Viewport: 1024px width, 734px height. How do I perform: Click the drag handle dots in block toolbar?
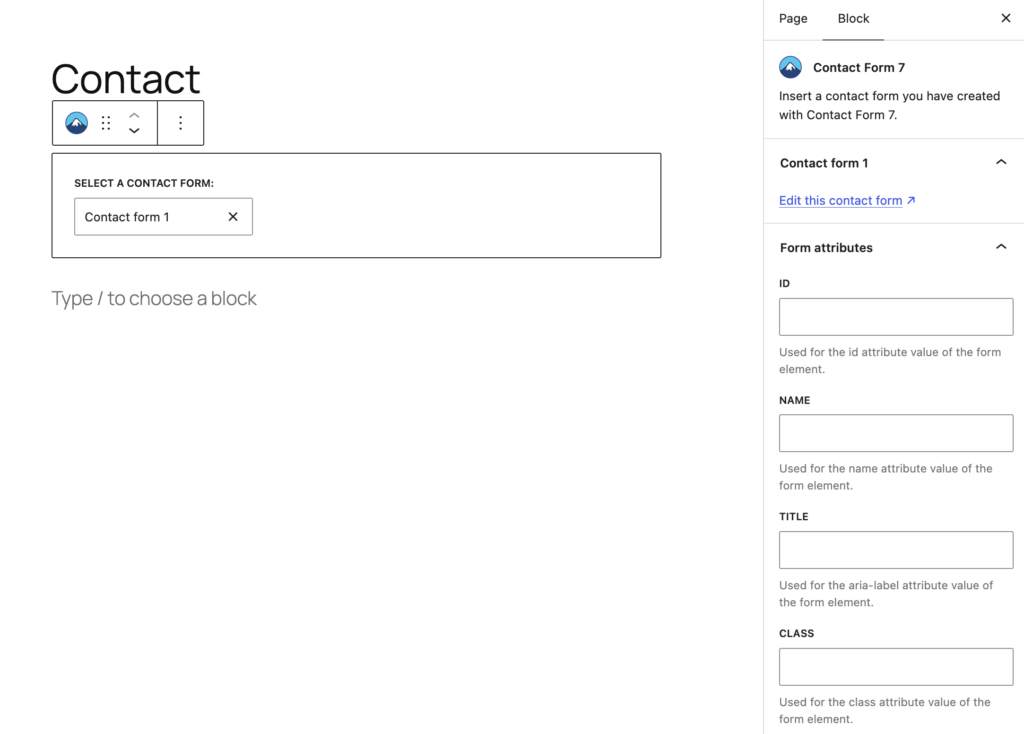pyautogui.click(x=106, y=123)
